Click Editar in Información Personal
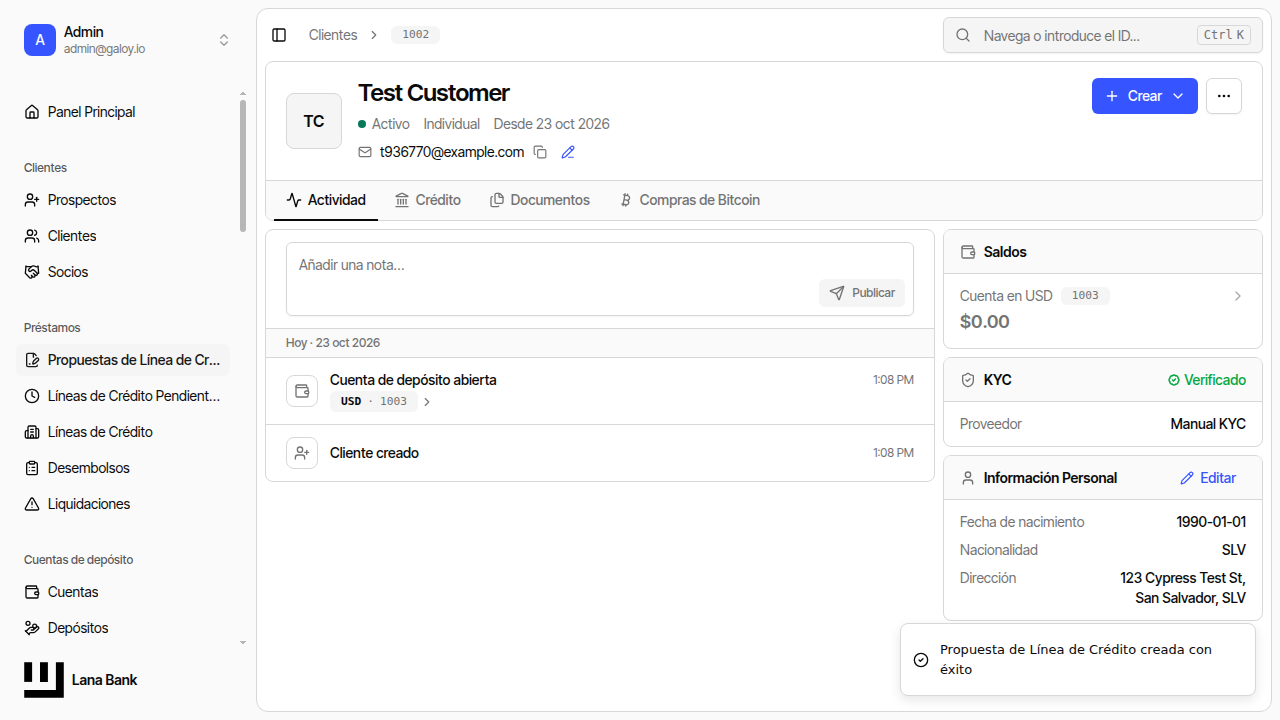 tap(1208, 478)
